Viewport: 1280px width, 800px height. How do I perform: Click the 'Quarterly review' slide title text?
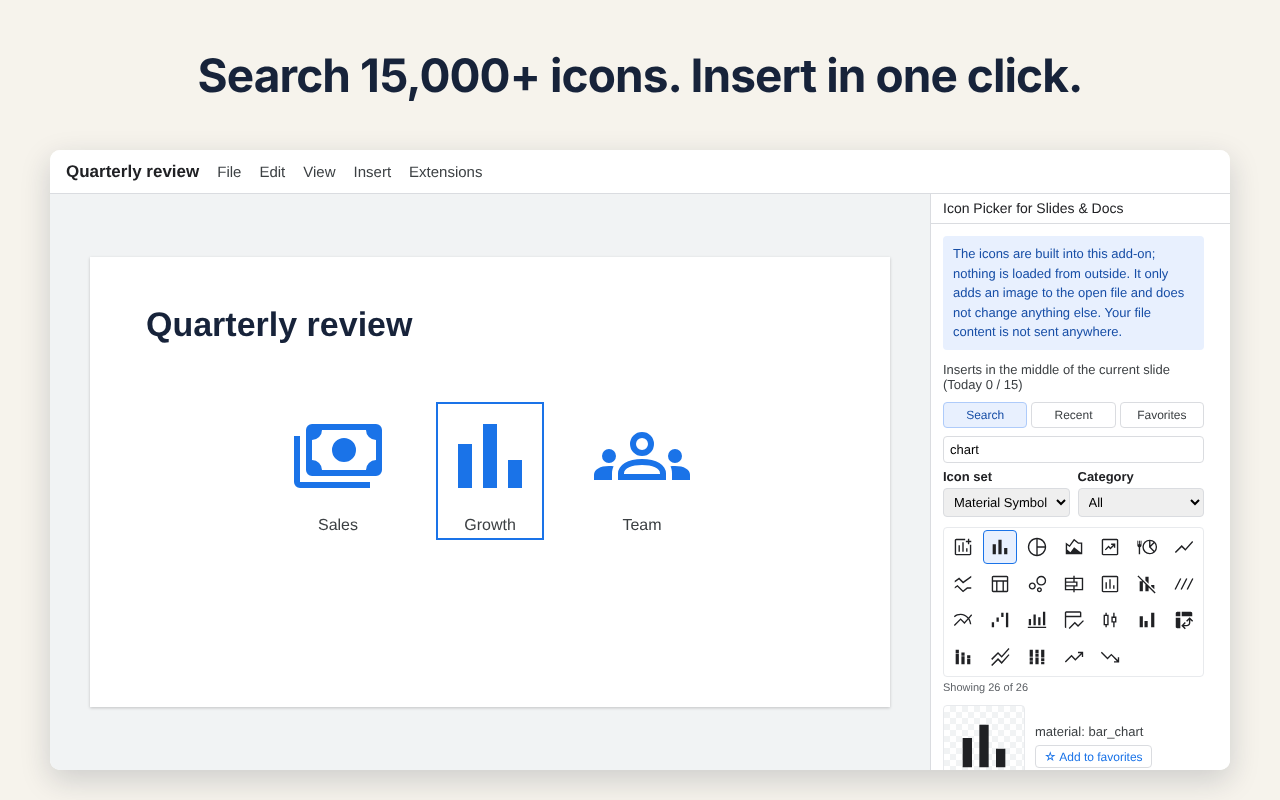point(279,325)
